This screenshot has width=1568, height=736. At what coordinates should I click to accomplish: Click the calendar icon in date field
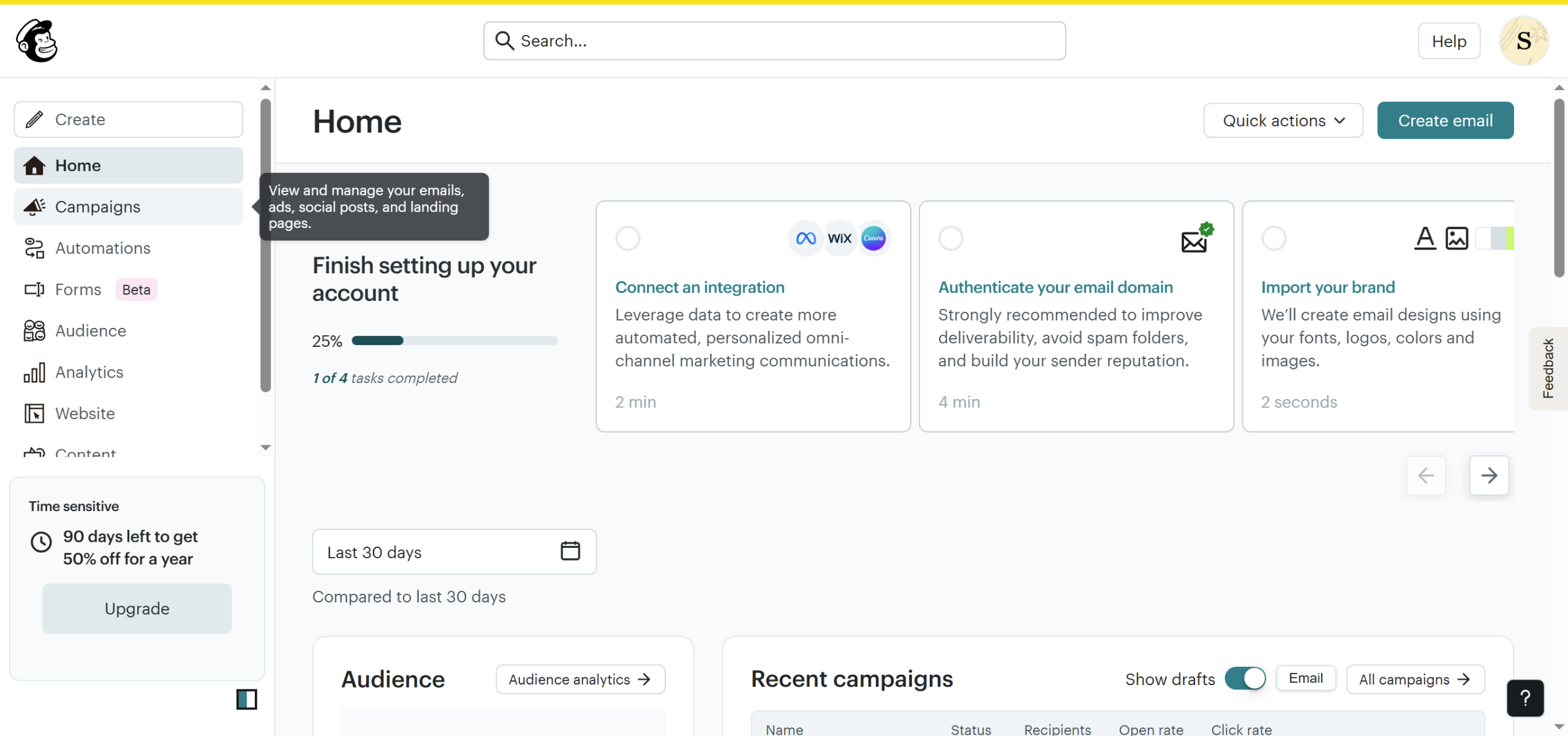(570, 551)
